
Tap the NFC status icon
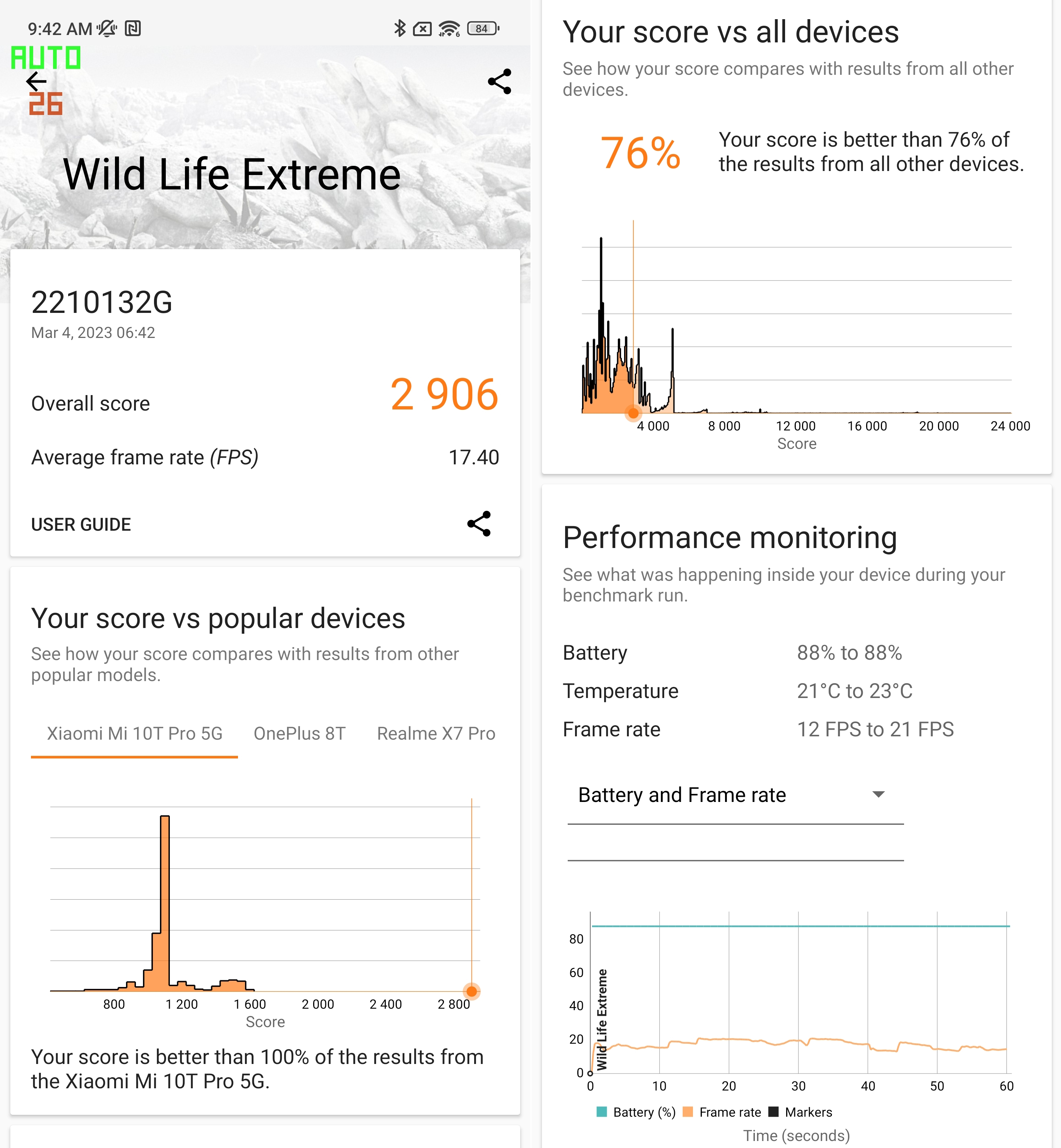tap(133, 28)
